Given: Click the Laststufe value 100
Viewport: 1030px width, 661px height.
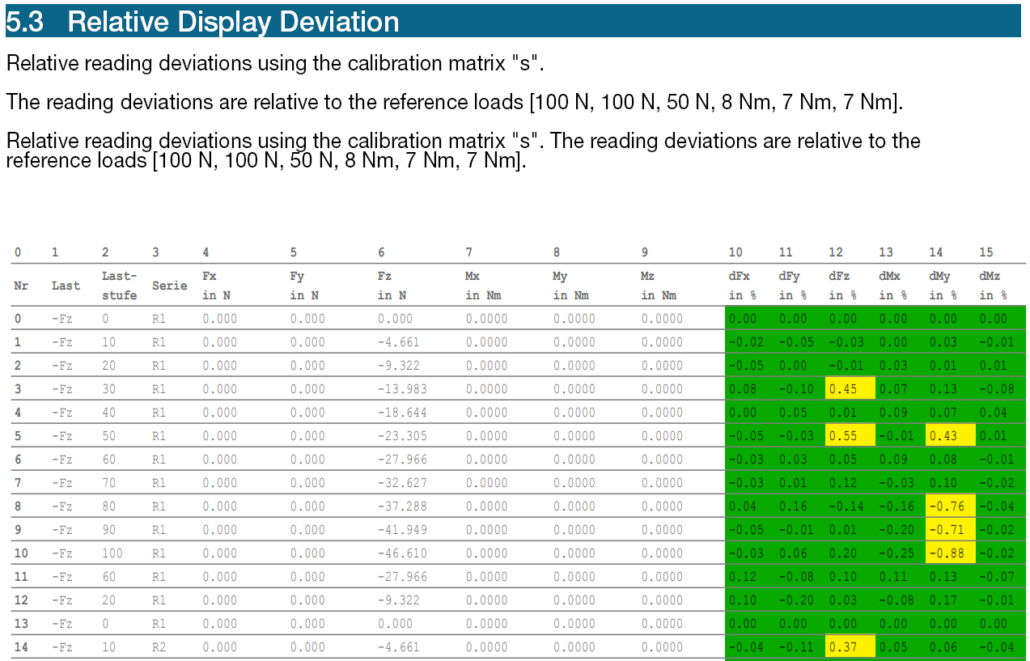Looking at the screenshot, I should [112, 553].
